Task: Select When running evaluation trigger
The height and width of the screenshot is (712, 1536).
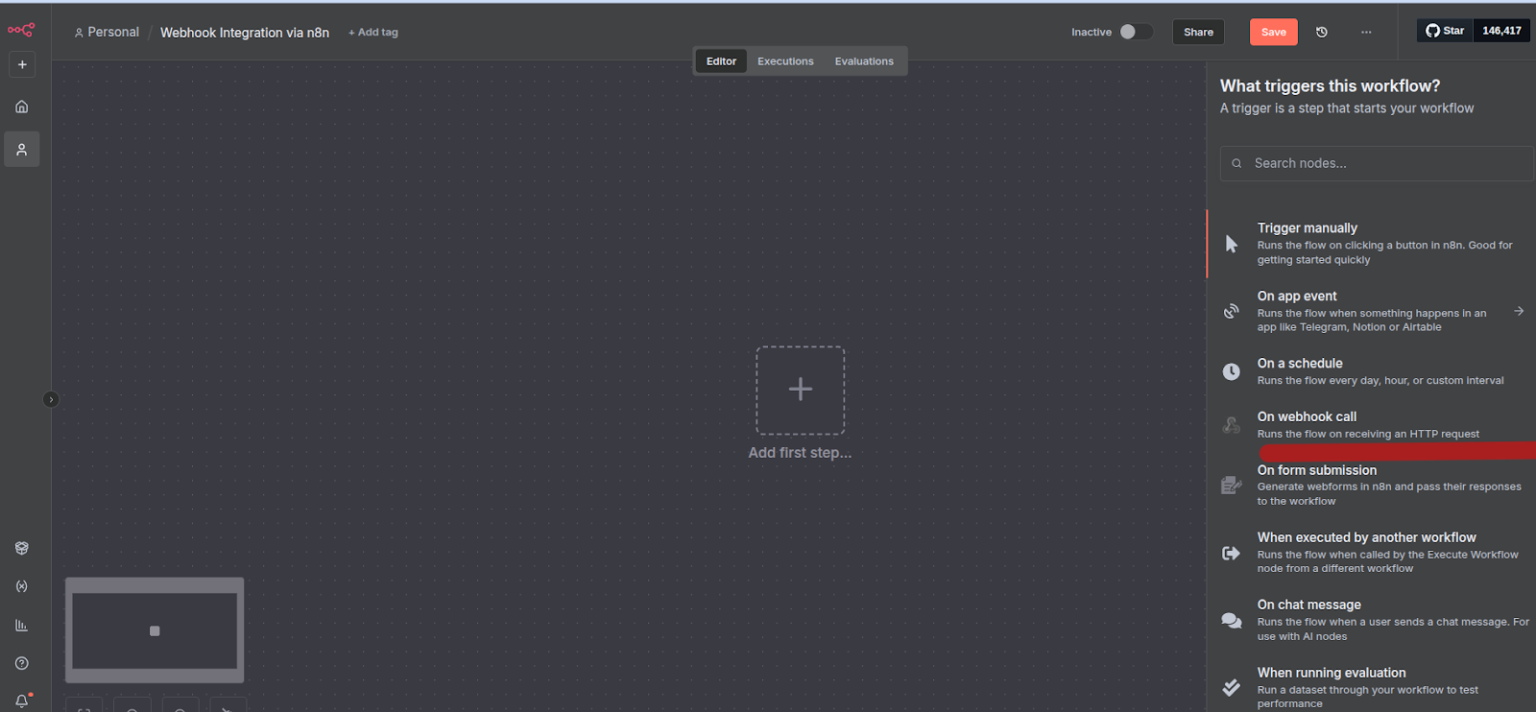Action: (1371, 688)
